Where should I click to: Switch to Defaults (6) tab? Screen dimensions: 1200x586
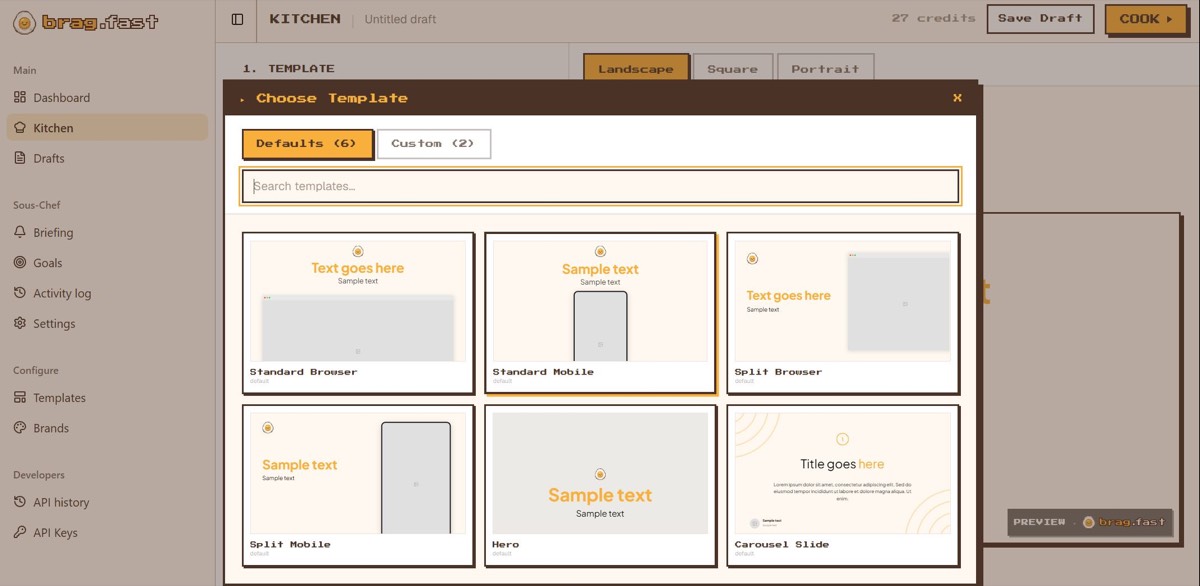[x=307, y=143]
